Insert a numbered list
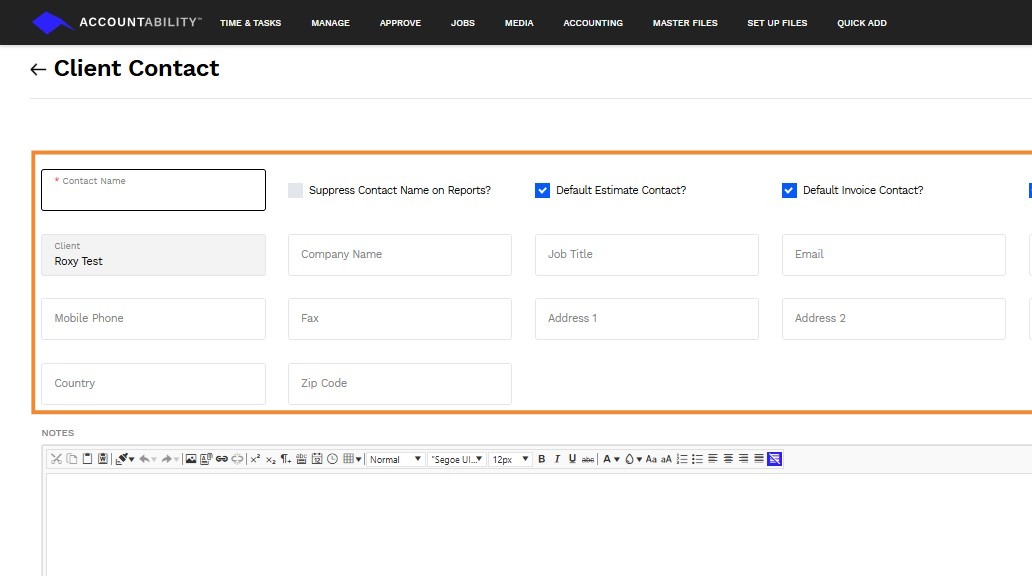The width and height of the screenshot is (1032, 576). tap(682, 459)
